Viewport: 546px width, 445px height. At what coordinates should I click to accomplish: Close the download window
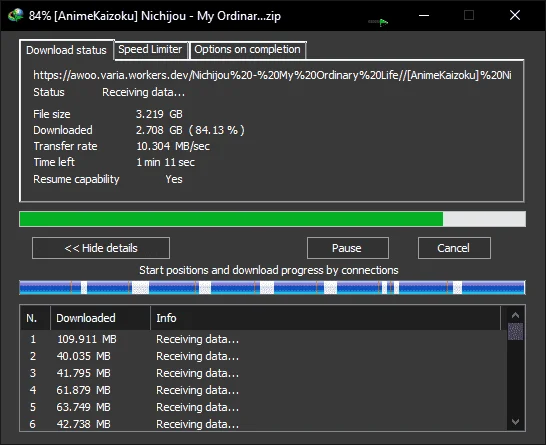515,15
